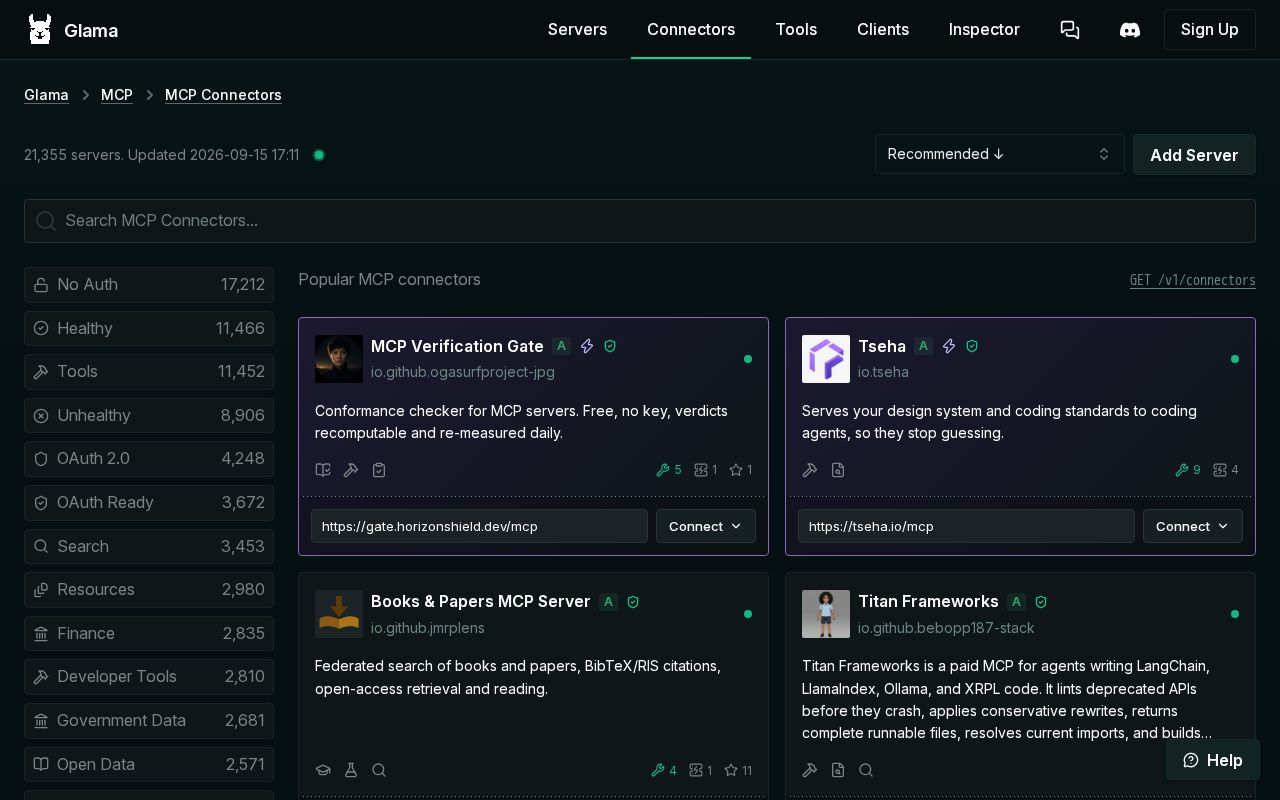Toggle the Tools filter
Screen dimensions: 1280x800
pyautogui.click(x=149, y=371)
